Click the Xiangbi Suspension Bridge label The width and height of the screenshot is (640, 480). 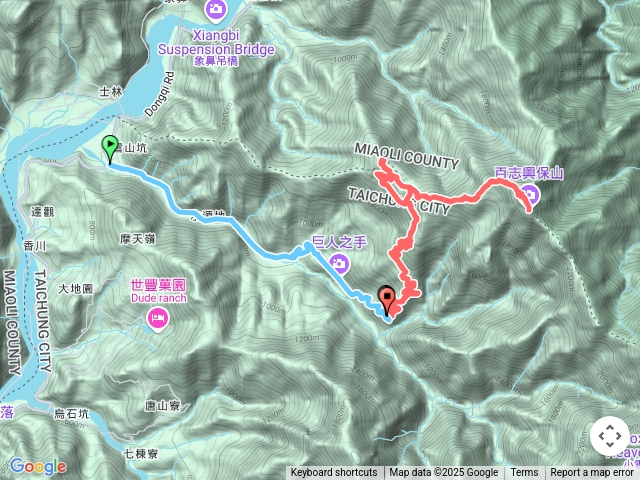[216, 42]
